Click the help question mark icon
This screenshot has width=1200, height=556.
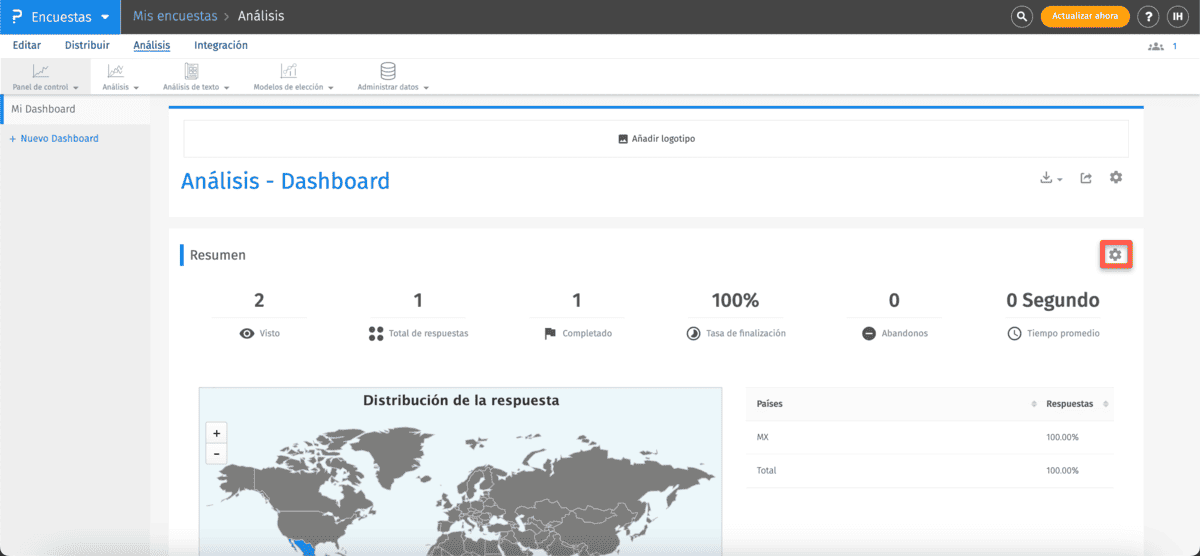pyautogui.click(x=1149, y=16)
